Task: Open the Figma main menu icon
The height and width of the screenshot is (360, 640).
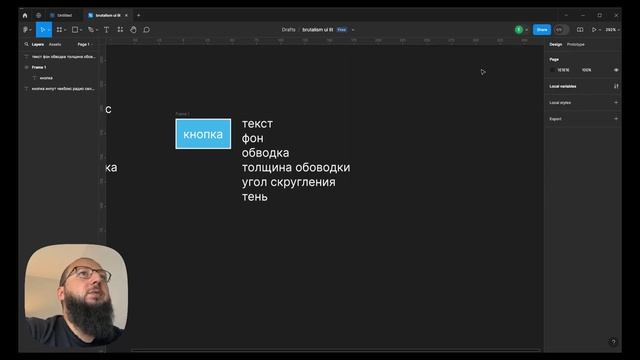Action: 26,30
